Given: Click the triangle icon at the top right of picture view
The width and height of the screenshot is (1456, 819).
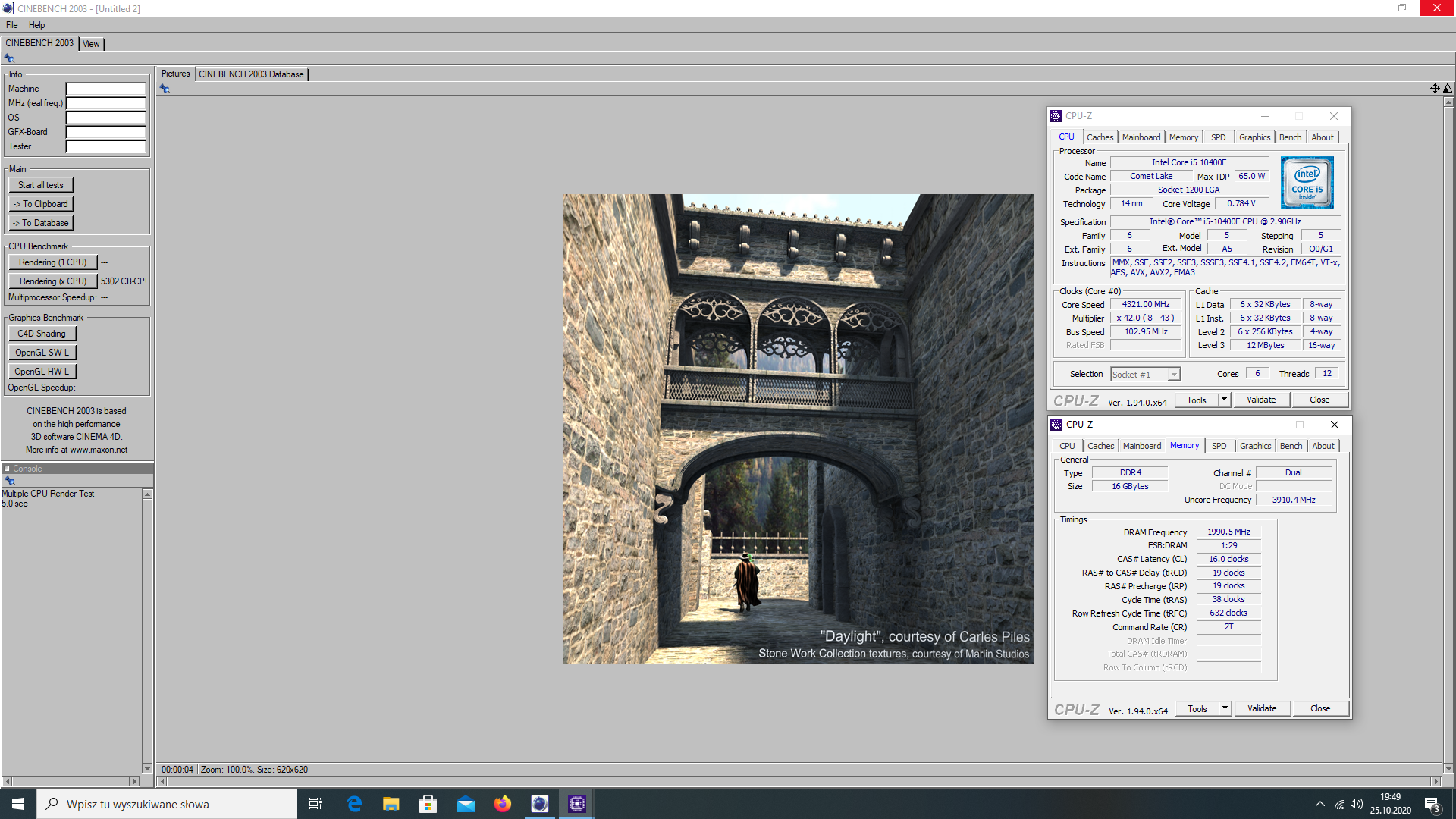Looking at the screenshot, I should (1448, 89).
